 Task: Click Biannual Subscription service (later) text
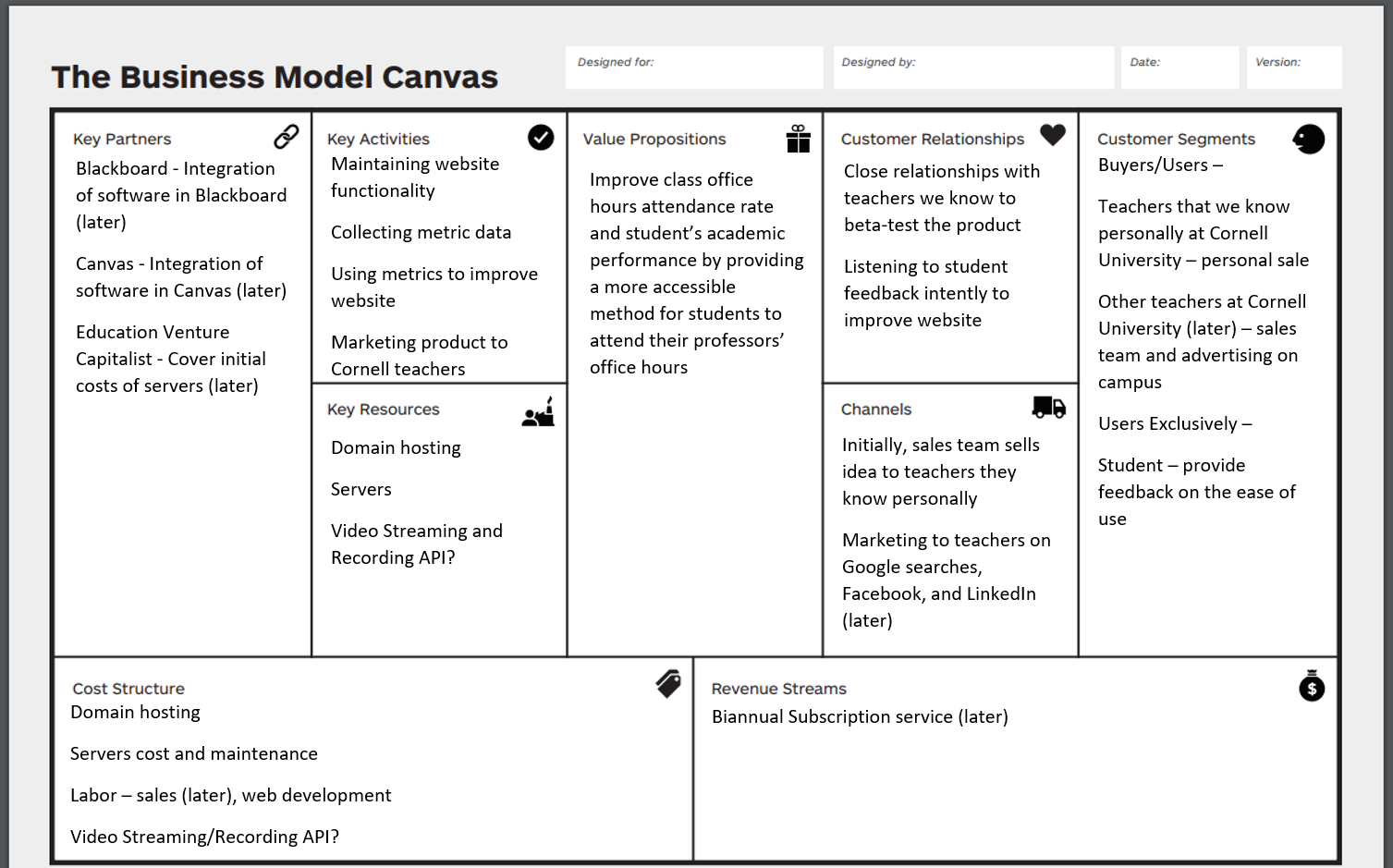[860, 717]
